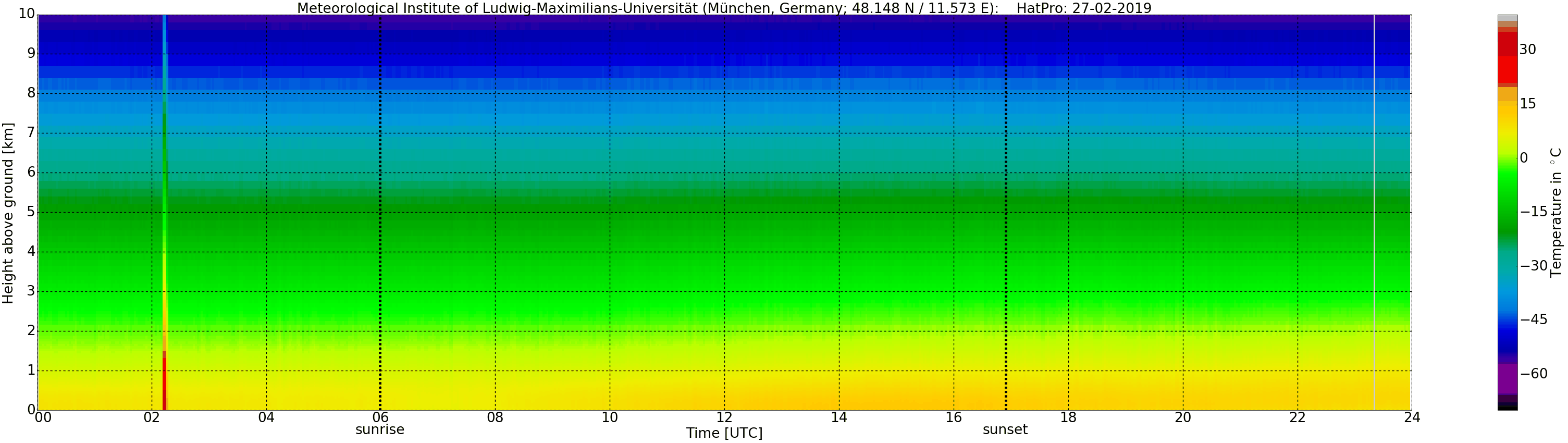
Task: Click the 30 label on the colorbar
Action: (x=1527, y=50)
